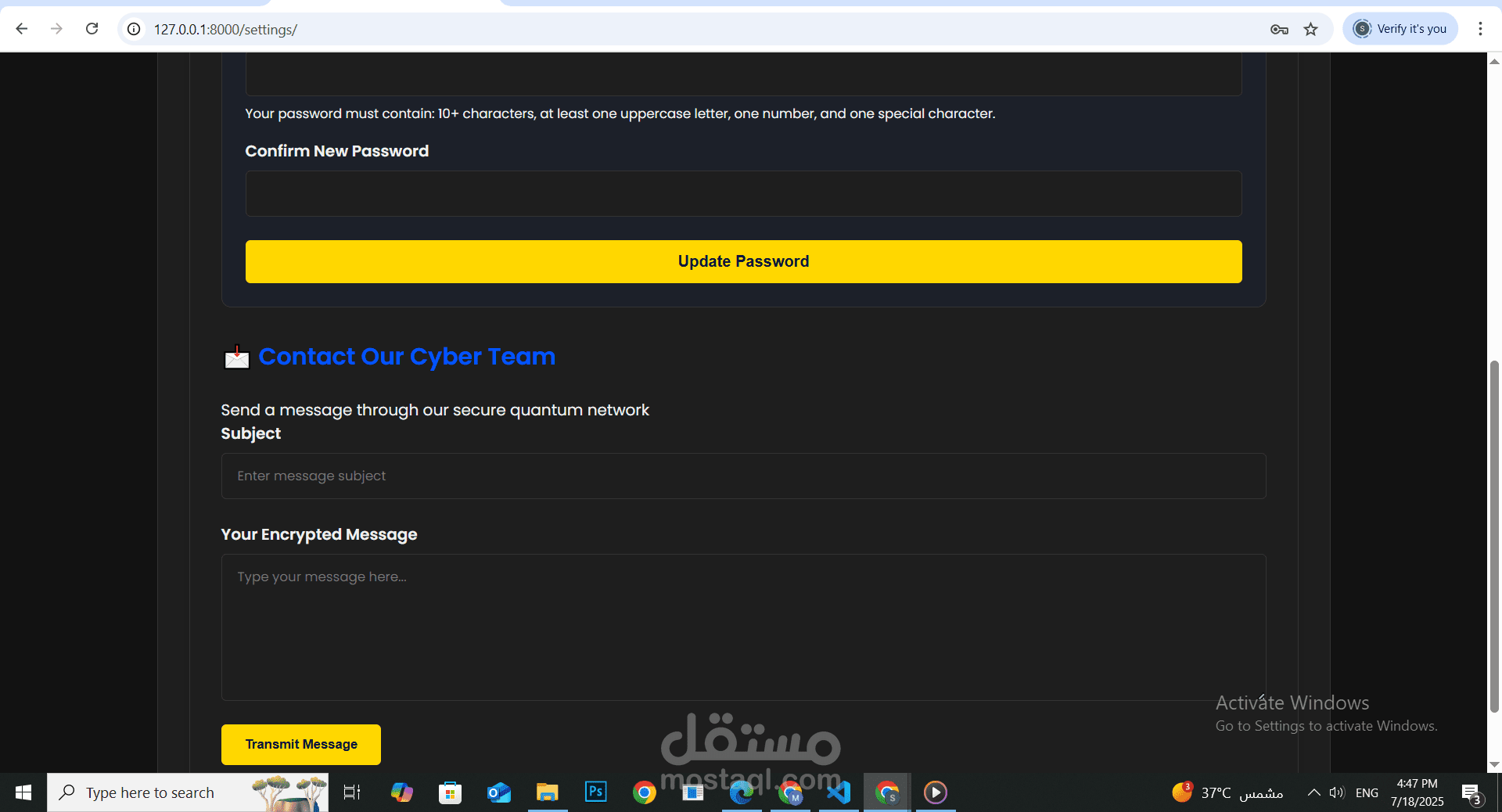Click the scrollbar down arrow
The width and height of the screenshot is (1502, 812).
1494,764
